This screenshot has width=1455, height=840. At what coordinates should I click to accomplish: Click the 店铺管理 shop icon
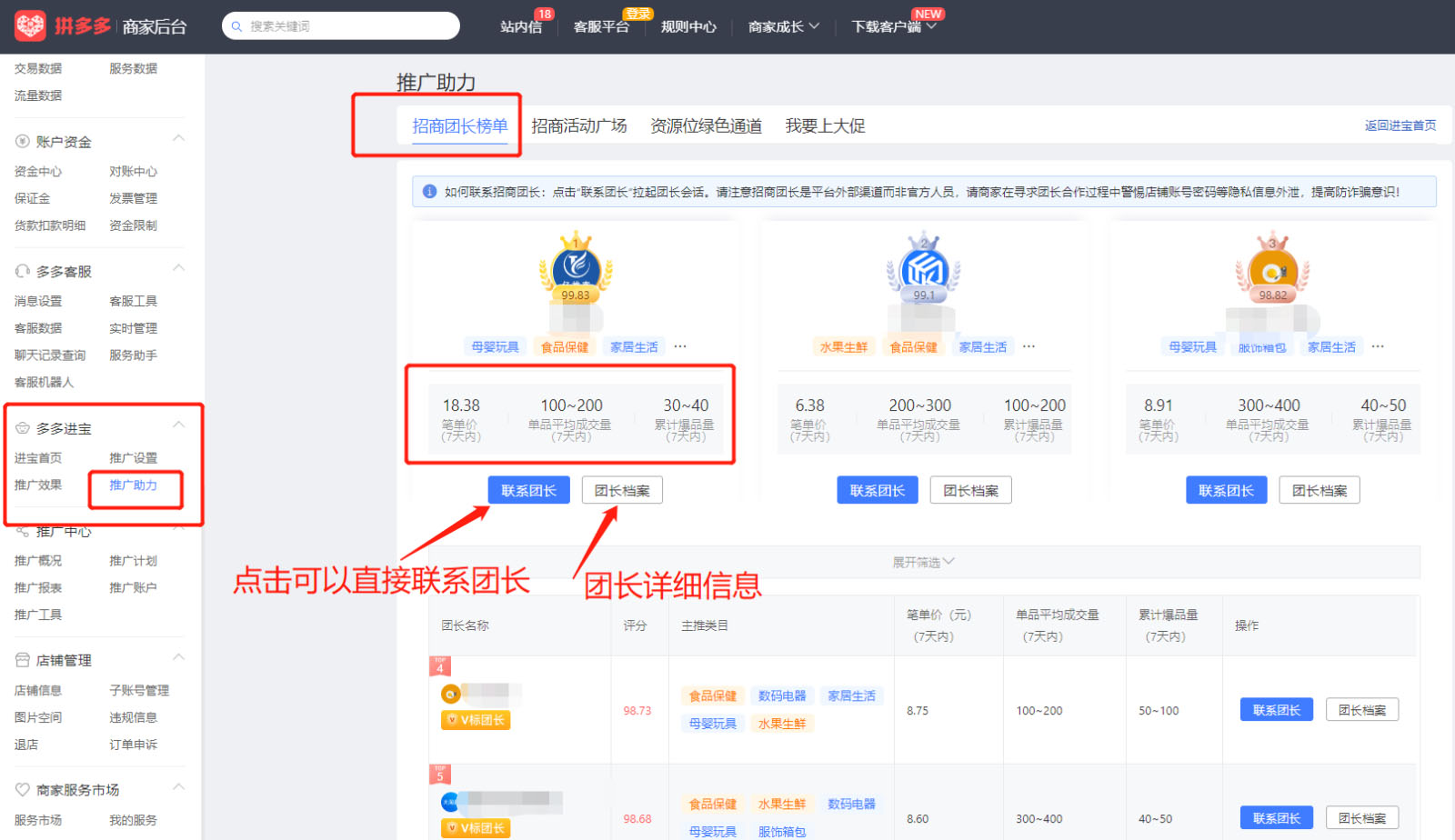(23, 660)
